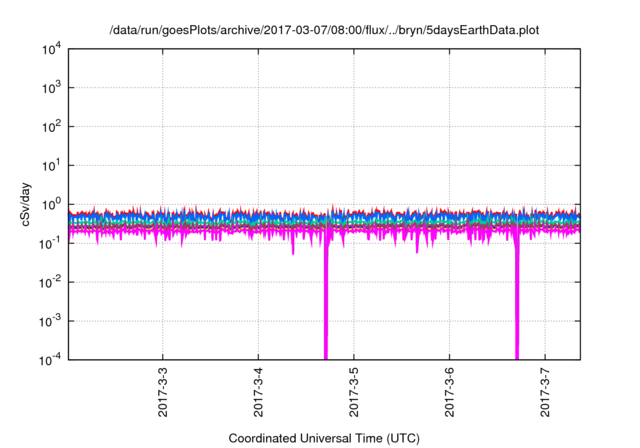The width and height of the screenshot is (640, 448).
Task: Click the 10^-2 y-axis tick label
Action: point(50,283)
